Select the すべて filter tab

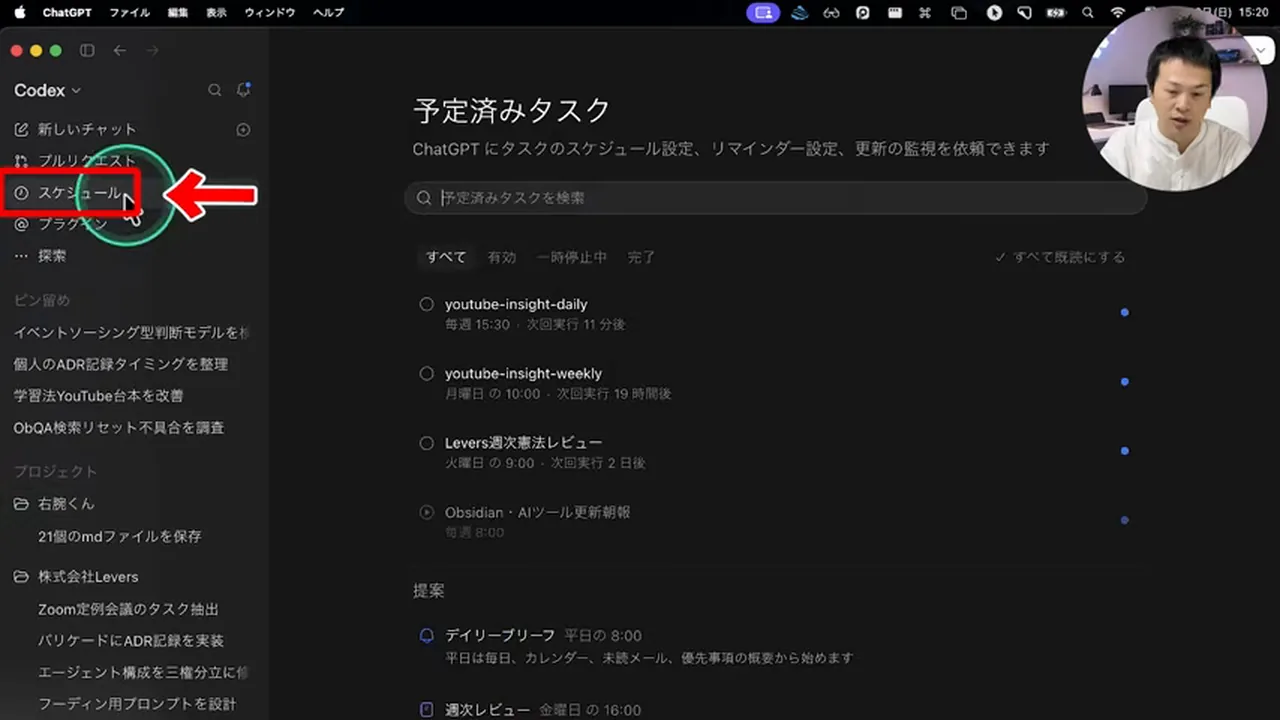446,257
